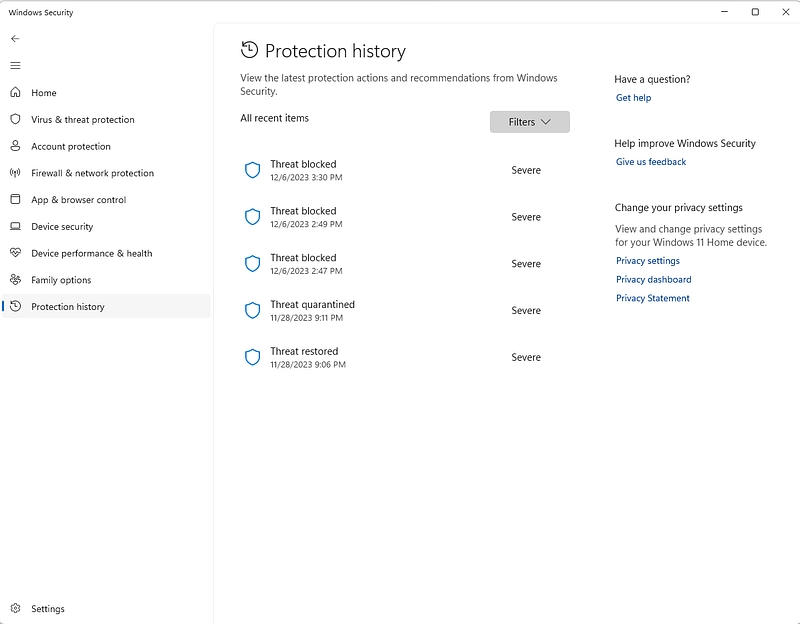This screenshot has width=800, height=624.
Task: Open Device performance & health heart icon
Action: coord(15,253)
